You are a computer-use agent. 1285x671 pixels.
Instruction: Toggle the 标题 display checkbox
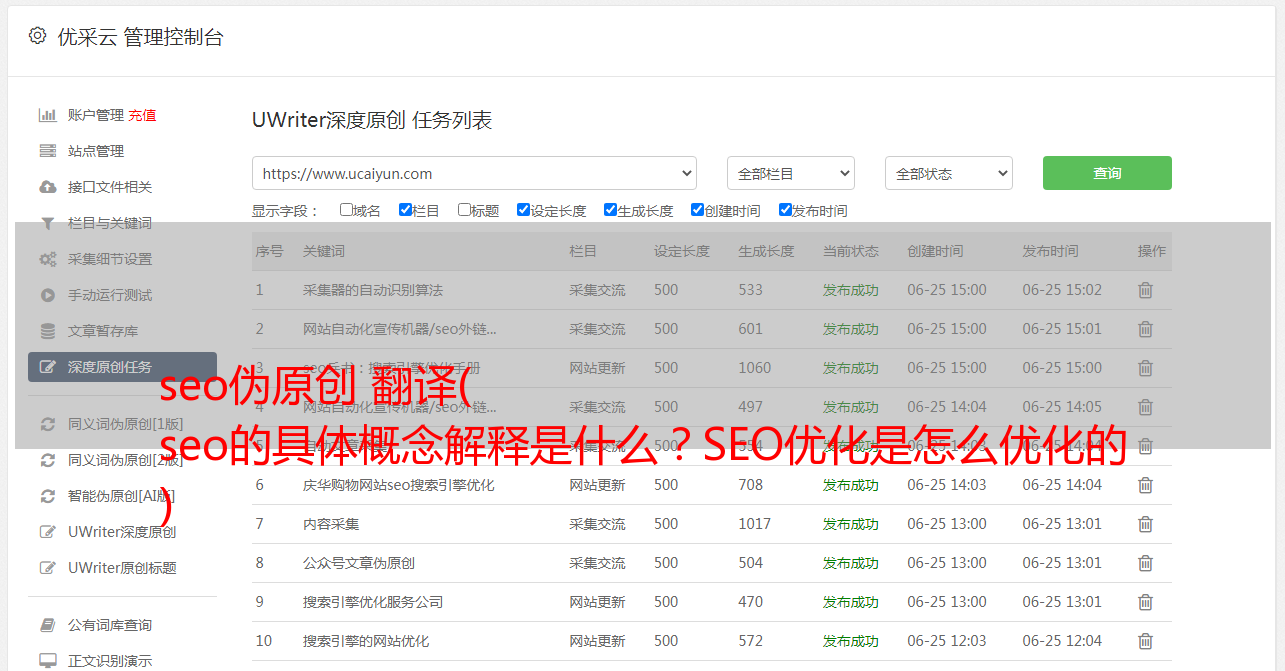[x=464, y=210]
